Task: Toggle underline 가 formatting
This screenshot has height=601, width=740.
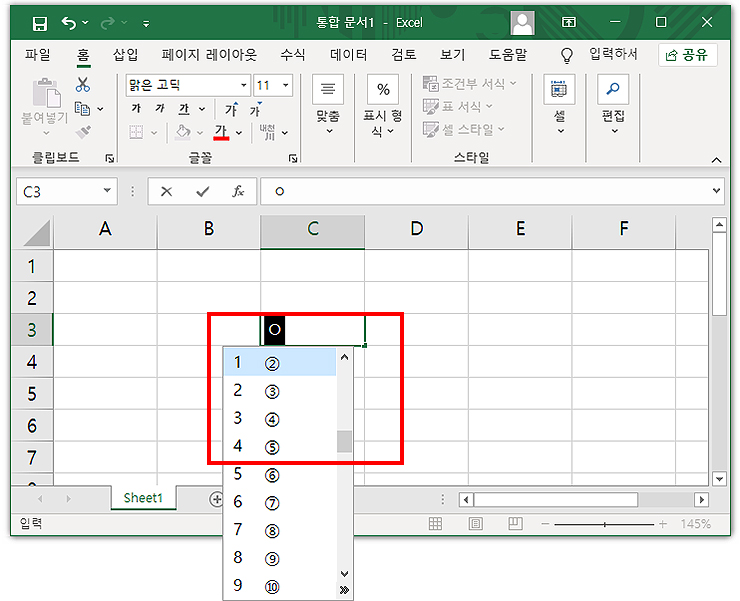Action: pyautogui.click(x=184, y=109)
